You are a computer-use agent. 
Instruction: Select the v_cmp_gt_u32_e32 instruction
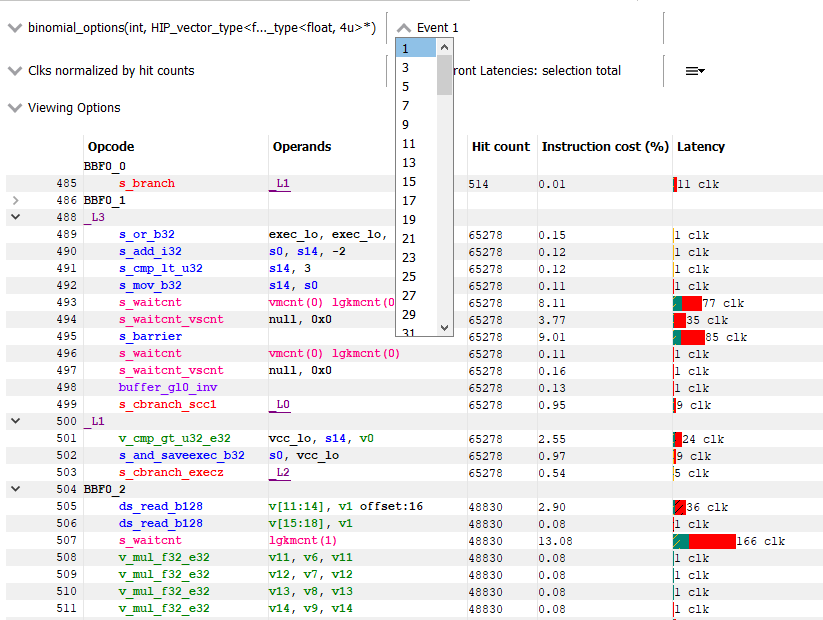174,438
